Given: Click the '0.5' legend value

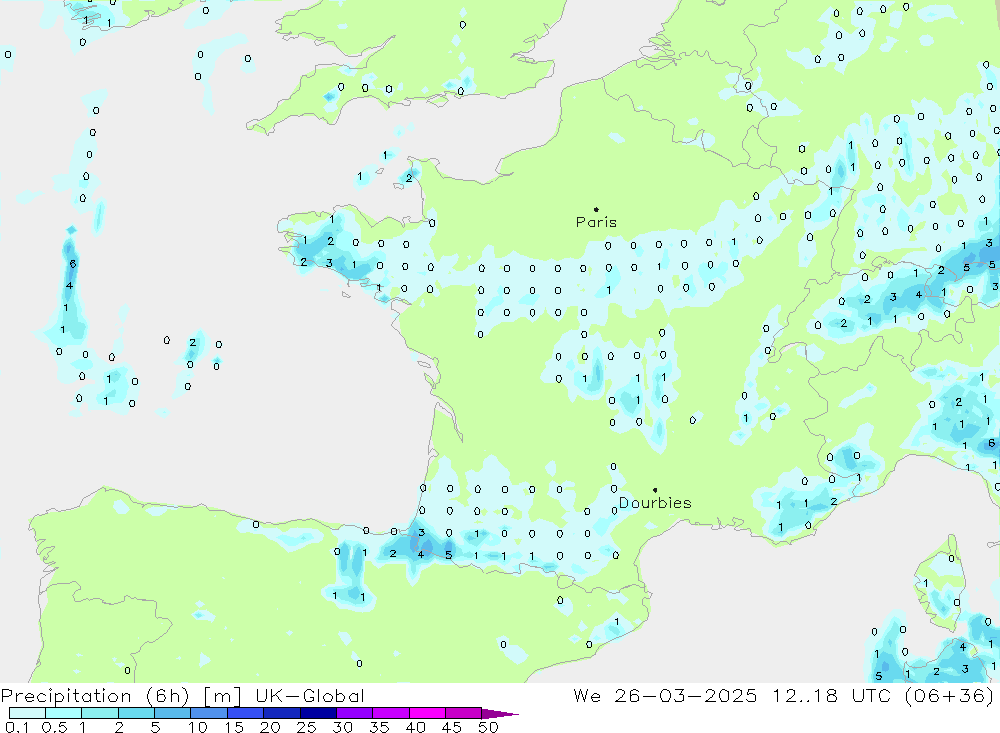Looking at the screenshot, I should pyautogui.click(x=54, y=727).
